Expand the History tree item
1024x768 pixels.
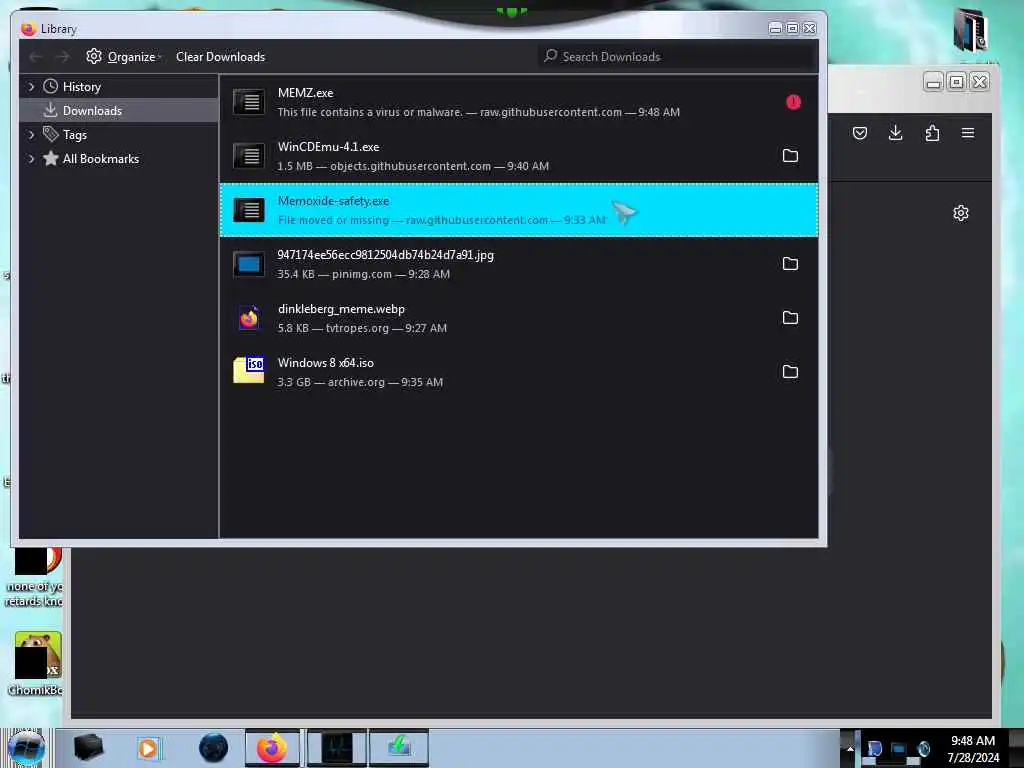(x=31, y=86)
